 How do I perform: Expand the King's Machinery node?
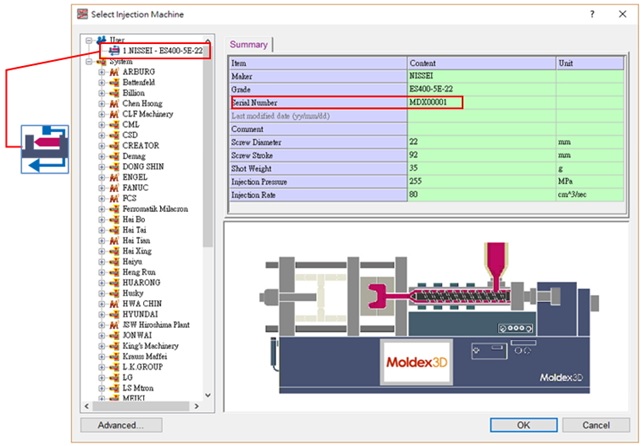pos(101,346)
